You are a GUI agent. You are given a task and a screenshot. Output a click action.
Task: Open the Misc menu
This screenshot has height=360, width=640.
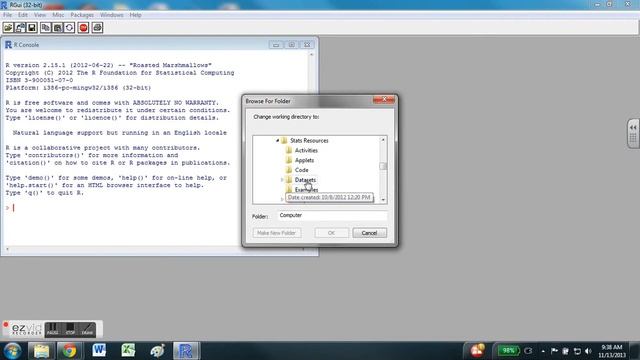coord(58,15)
